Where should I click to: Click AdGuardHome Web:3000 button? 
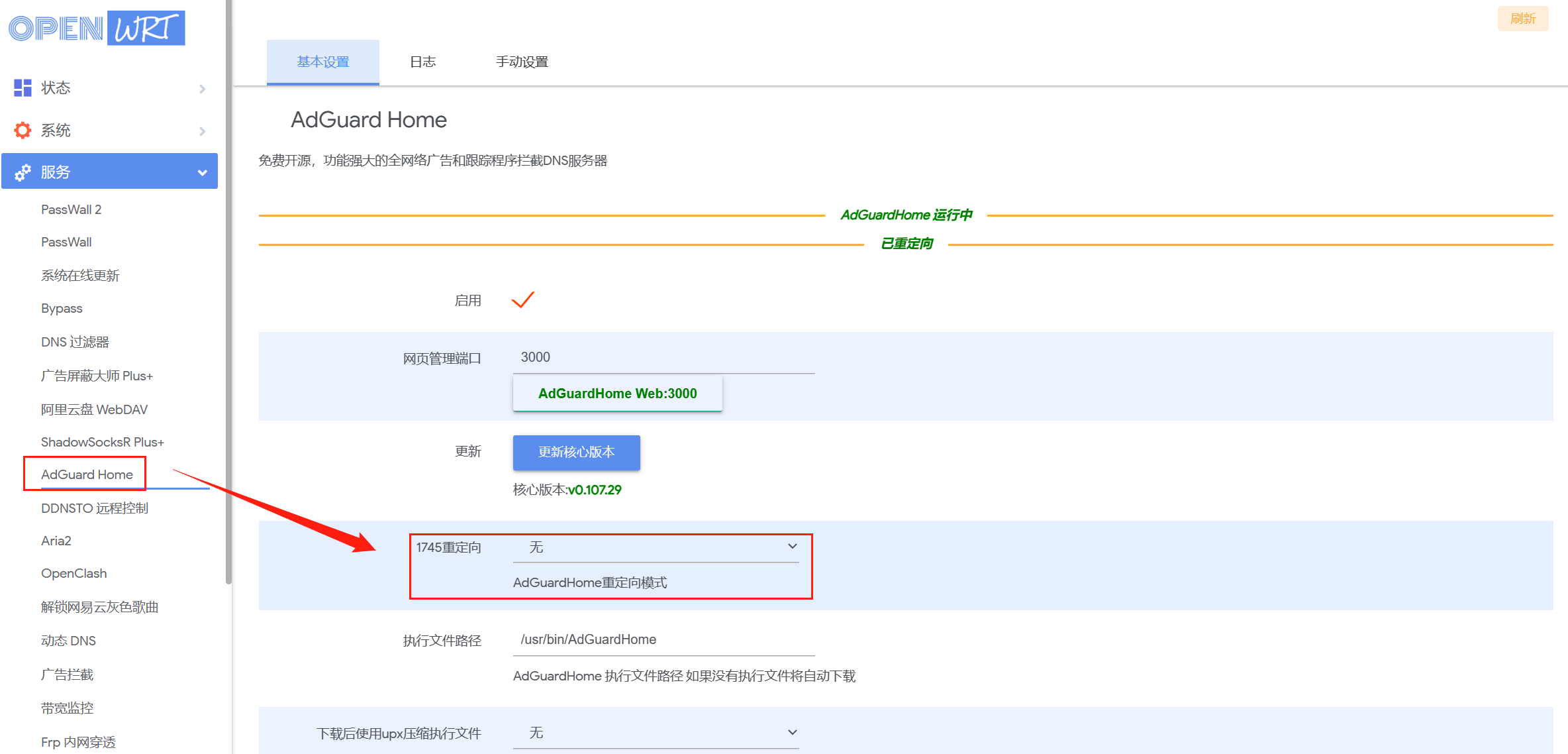[617, 394]
